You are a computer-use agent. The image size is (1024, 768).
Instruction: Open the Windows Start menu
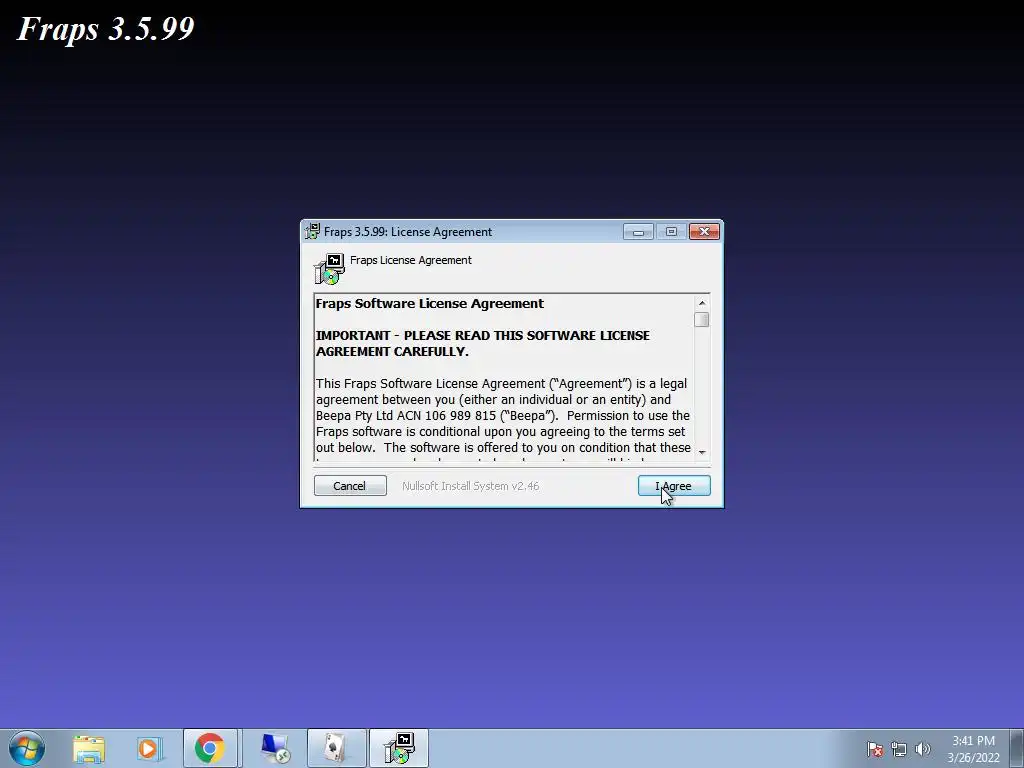click(27, 748)
